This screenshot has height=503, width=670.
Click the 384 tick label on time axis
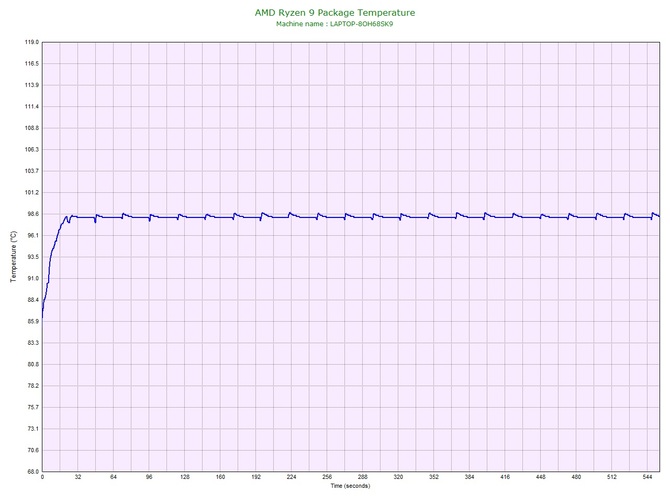pyautogui.click(x=469, y=477)
